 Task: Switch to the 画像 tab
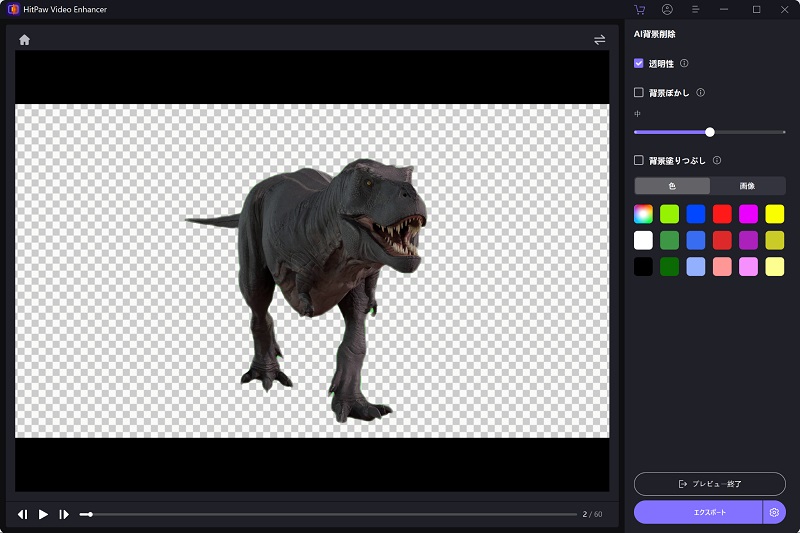coord(747,186)
